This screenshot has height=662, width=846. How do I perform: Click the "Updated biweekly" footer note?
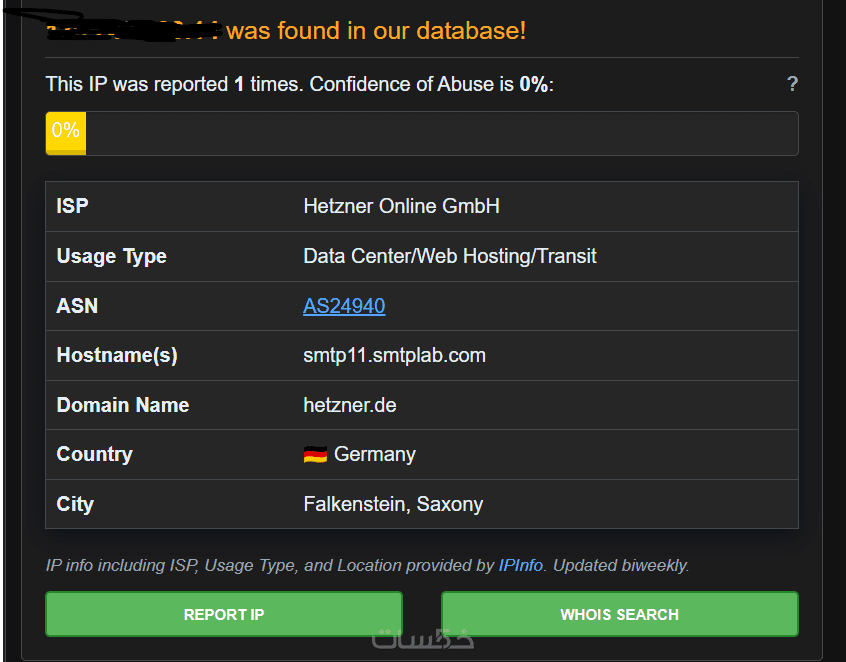[621, 565]
